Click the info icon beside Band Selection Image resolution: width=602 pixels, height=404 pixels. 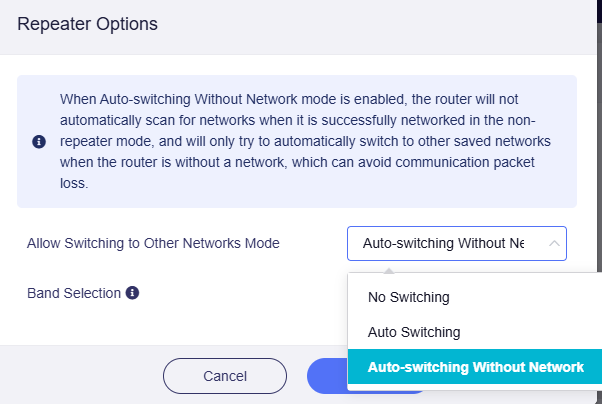tap(132, 293)
